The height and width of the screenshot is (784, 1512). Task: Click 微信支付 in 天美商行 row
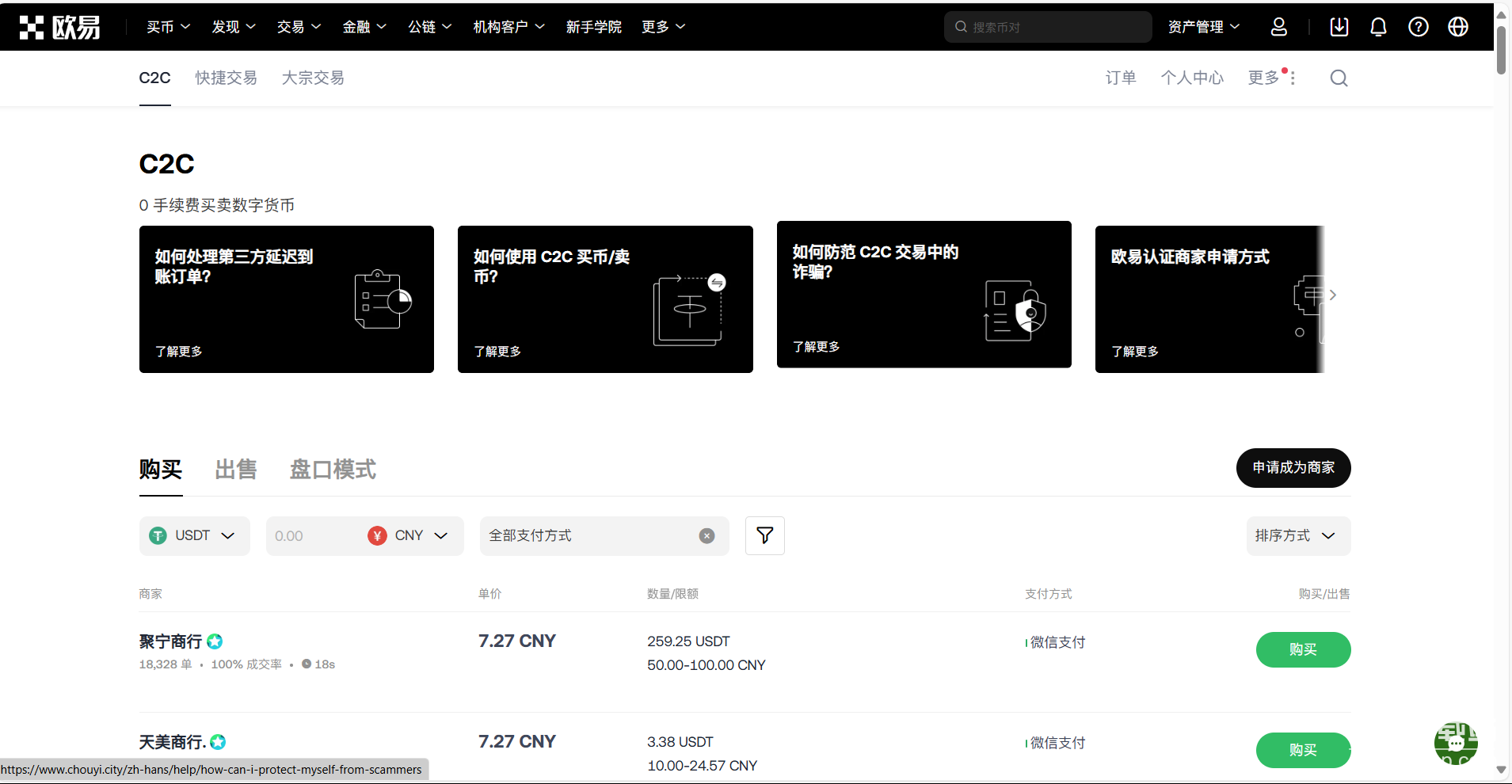(1057, 743)
